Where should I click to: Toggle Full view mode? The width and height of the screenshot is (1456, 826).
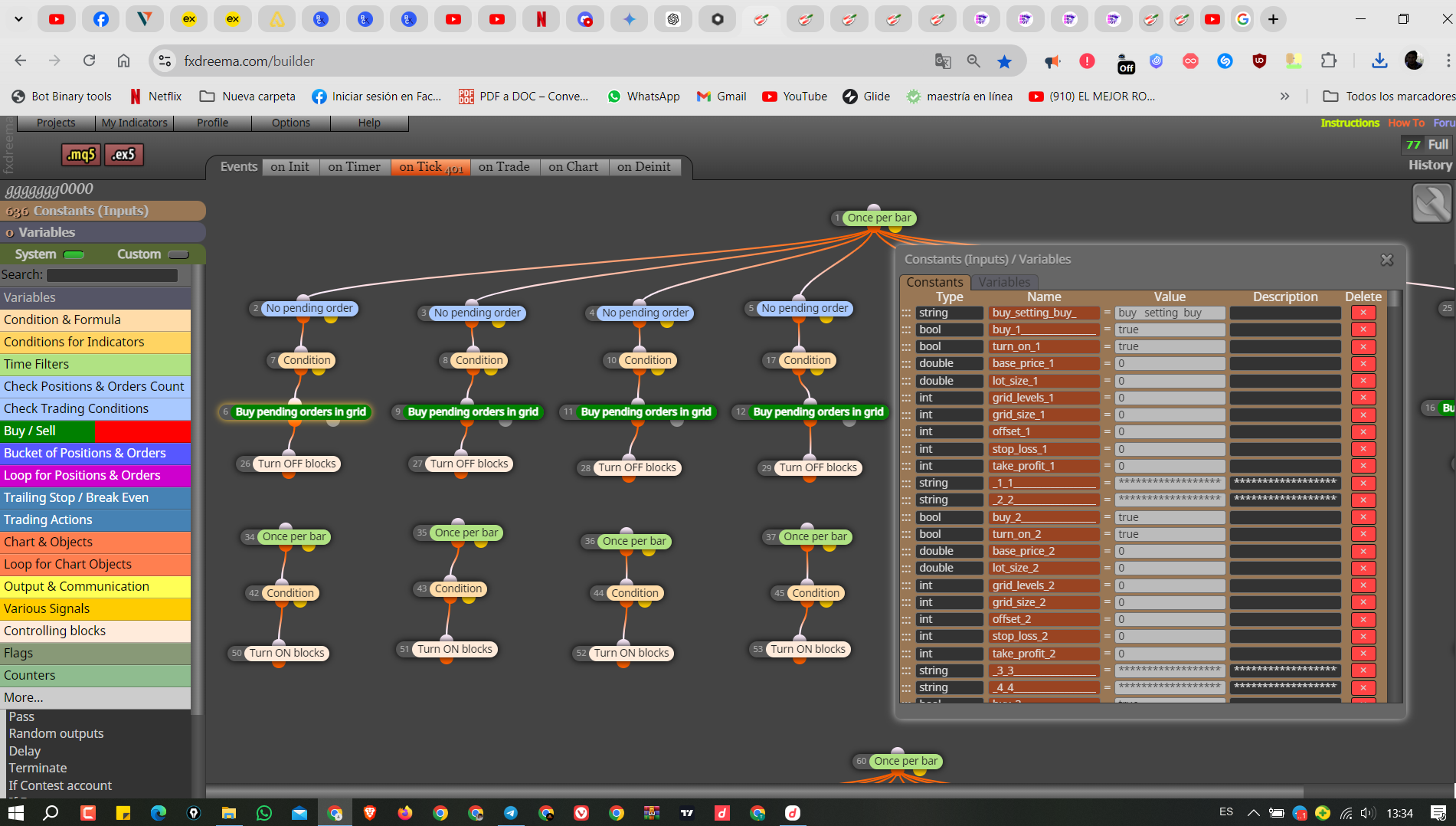(x=1438, y=144)
